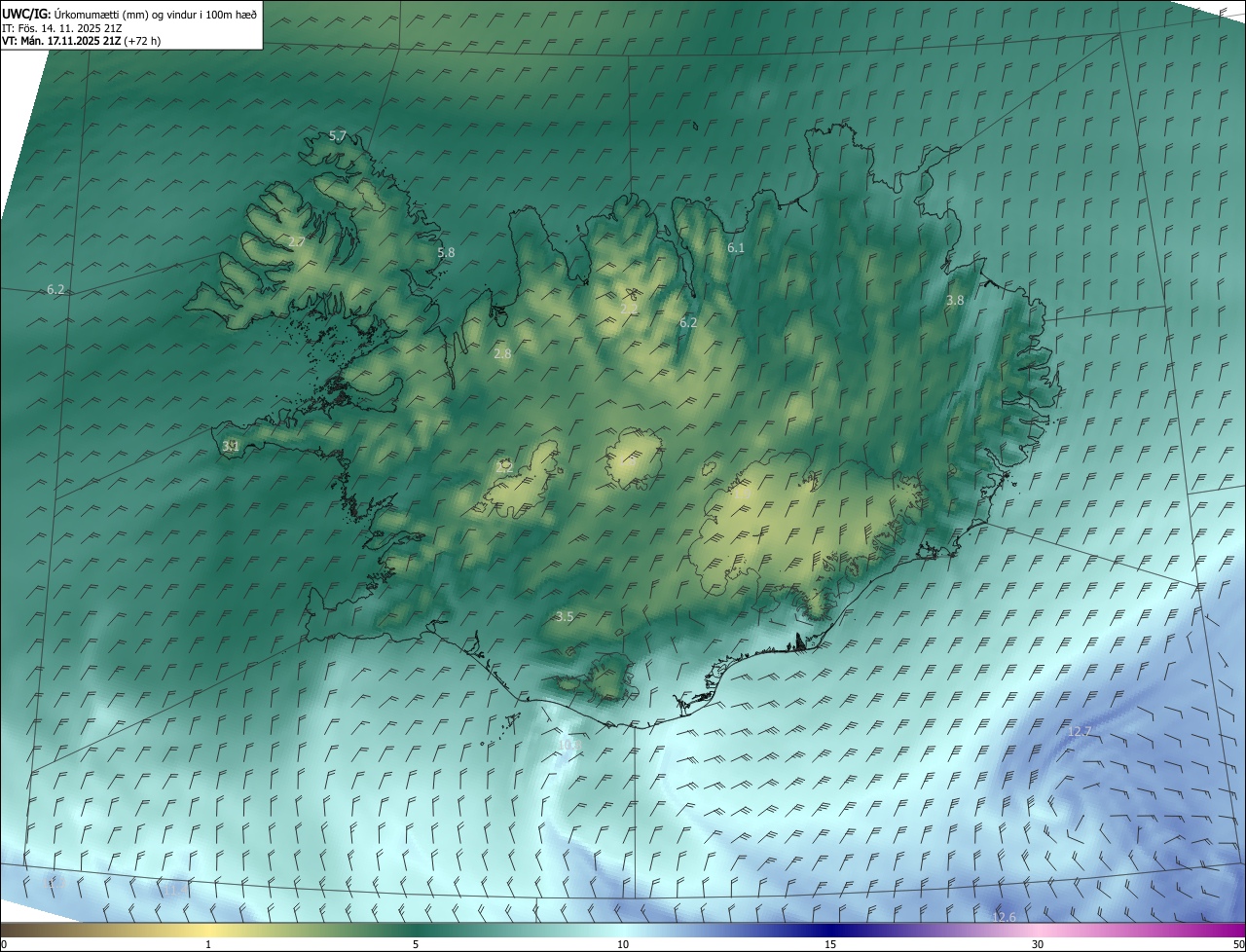1246x952 pixels.
Task: Click the 5 tick on the color scale
Action: click(x=416, y=944)
